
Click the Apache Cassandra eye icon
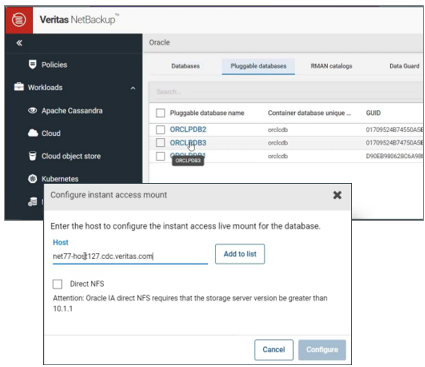(x=32, y=111)
